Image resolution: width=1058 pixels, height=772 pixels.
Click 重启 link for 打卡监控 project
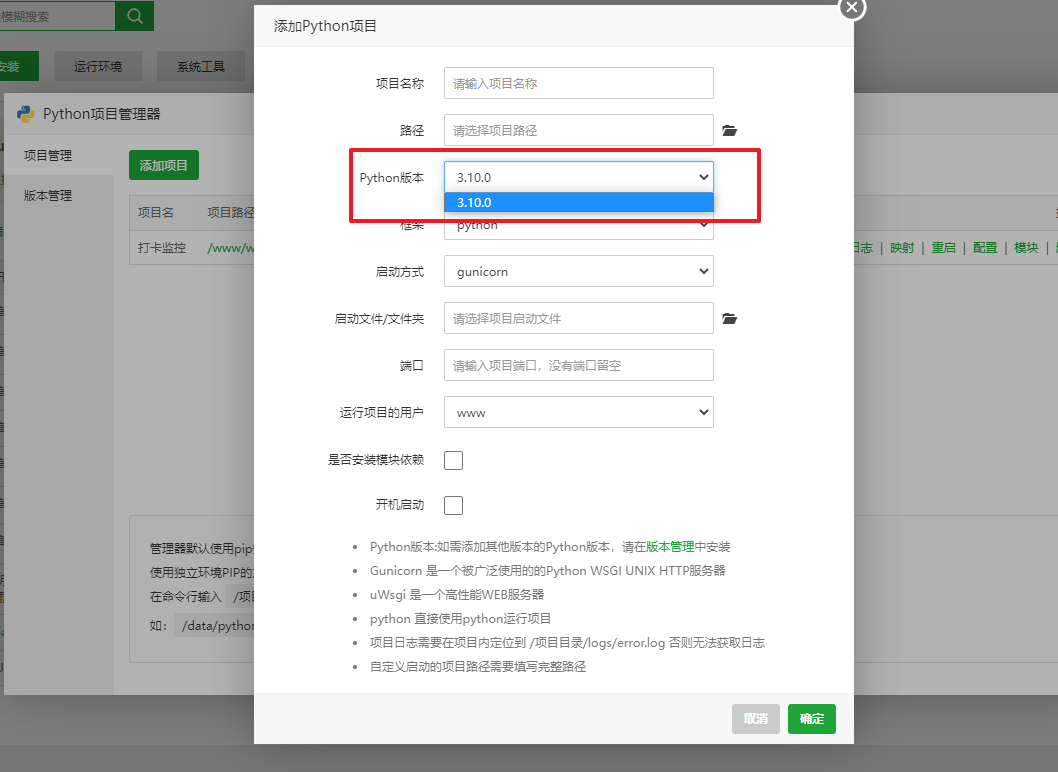pyautogui.click(x=943, y=248)
